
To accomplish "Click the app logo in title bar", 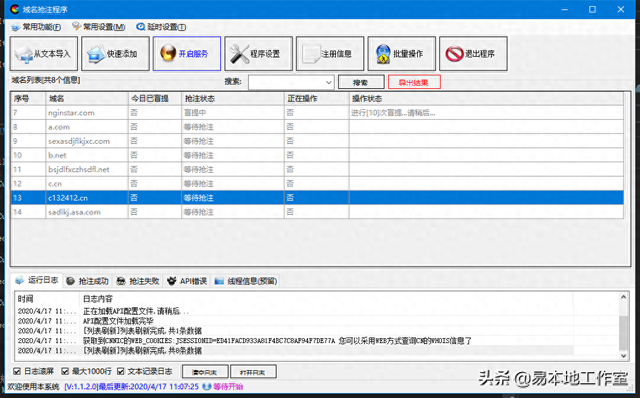I will [15, 9].
